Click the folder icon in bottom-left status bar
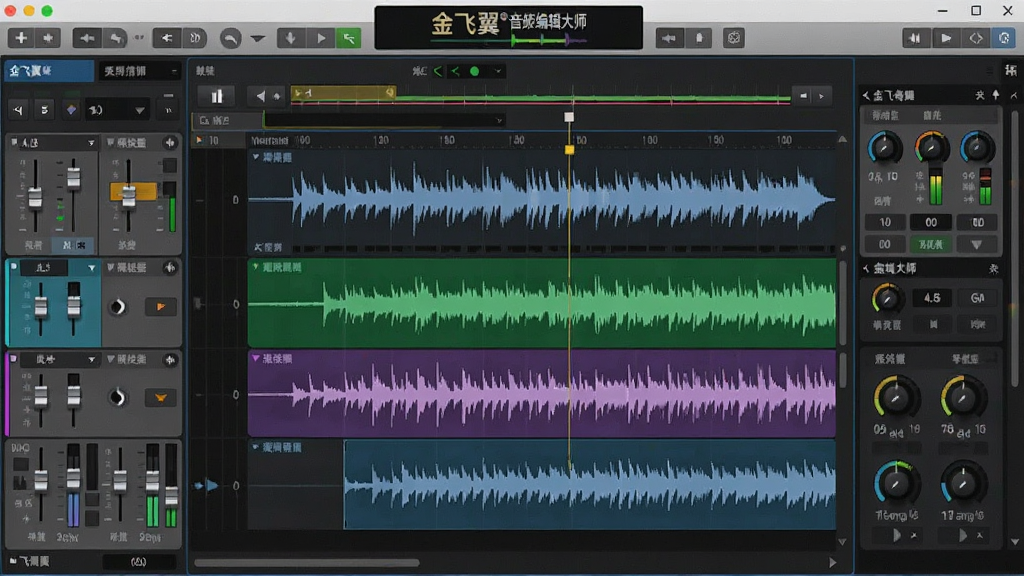The height and width of the screenshot is (576, 1024). tap(12, 561)
